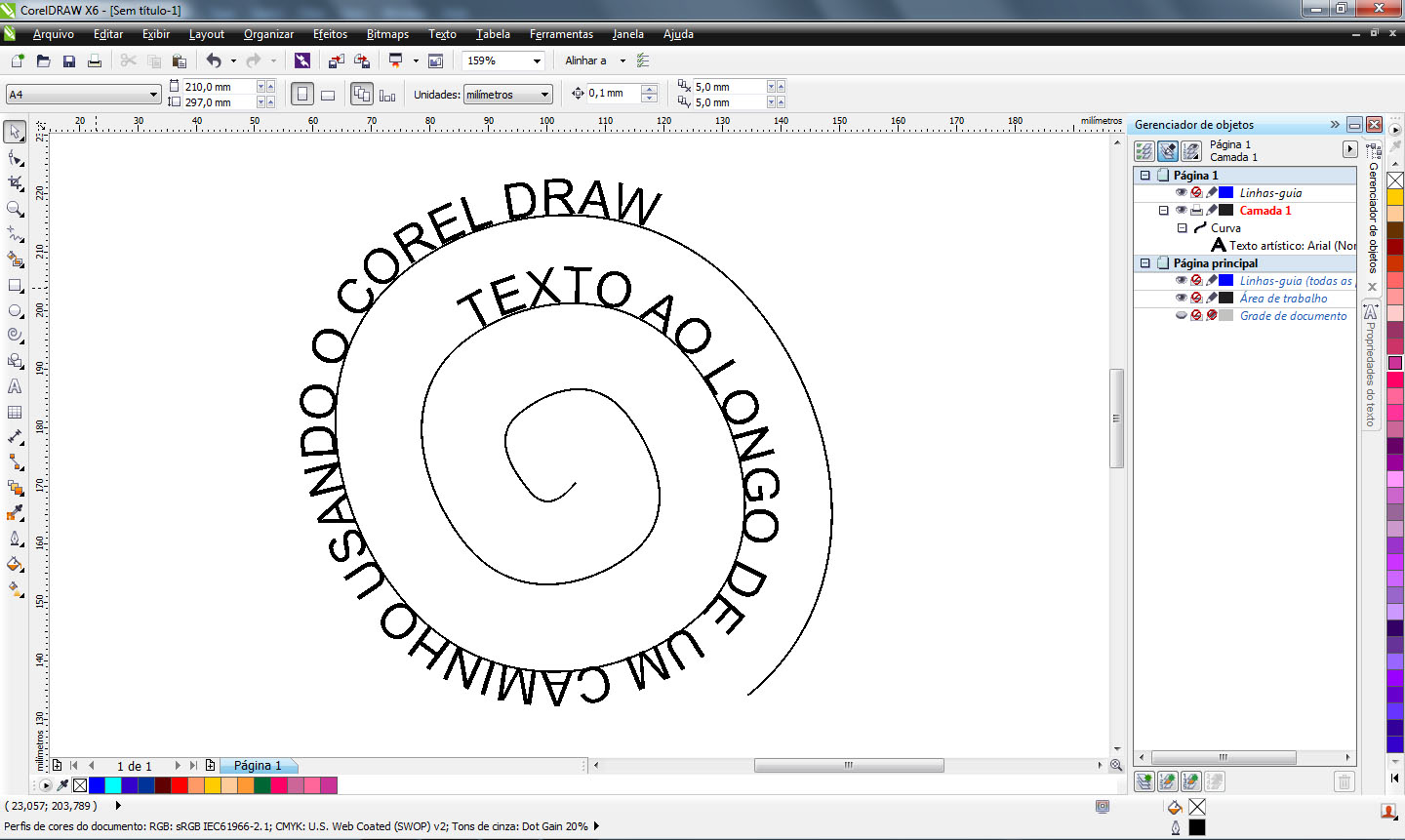Toggle printing for Camada 1 layer
This screenshot has height=840, width=1405.
(1196, 211)
